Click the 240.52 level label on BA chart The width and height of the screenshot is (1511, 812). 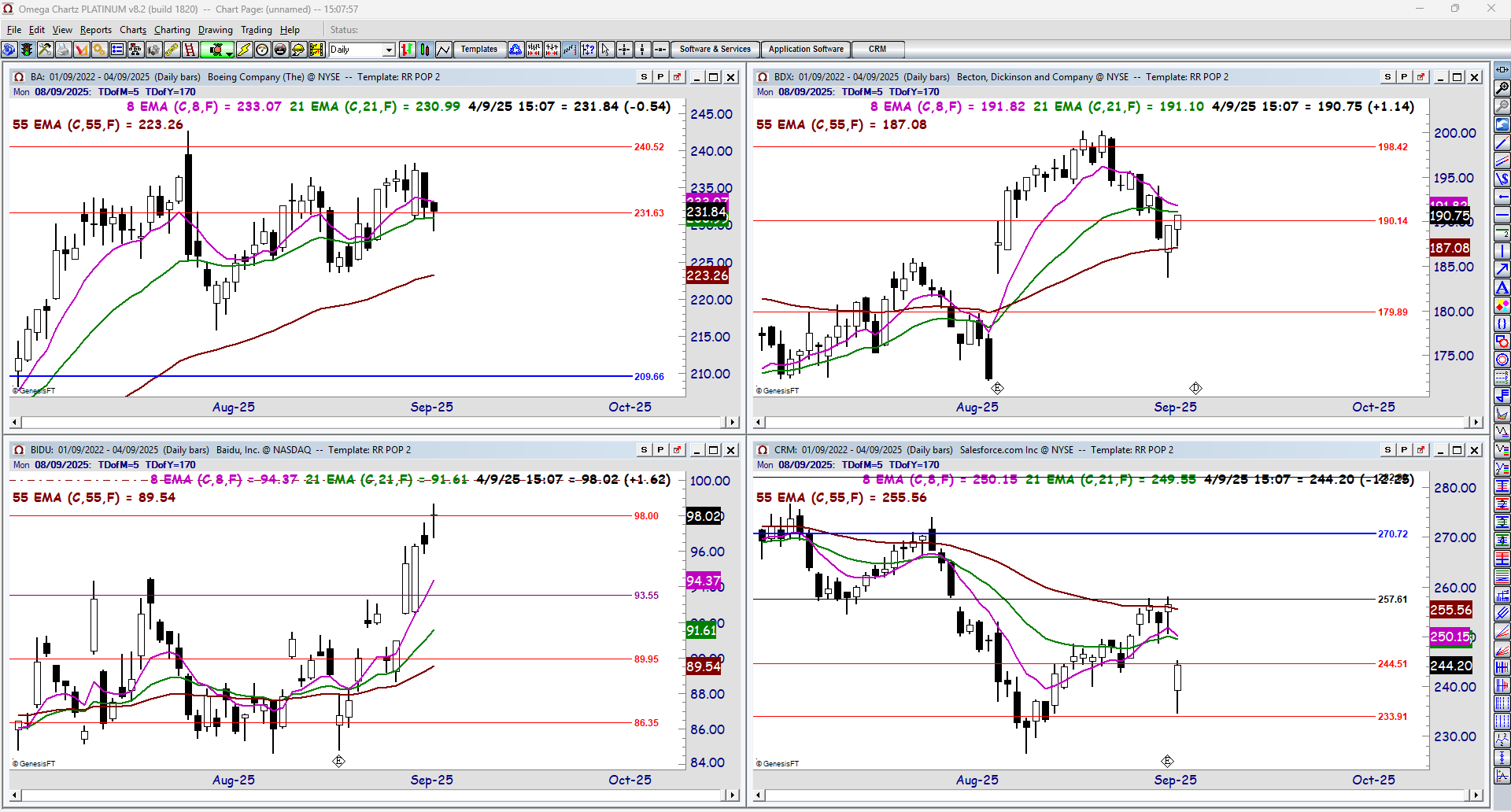[x=649, y=147]
